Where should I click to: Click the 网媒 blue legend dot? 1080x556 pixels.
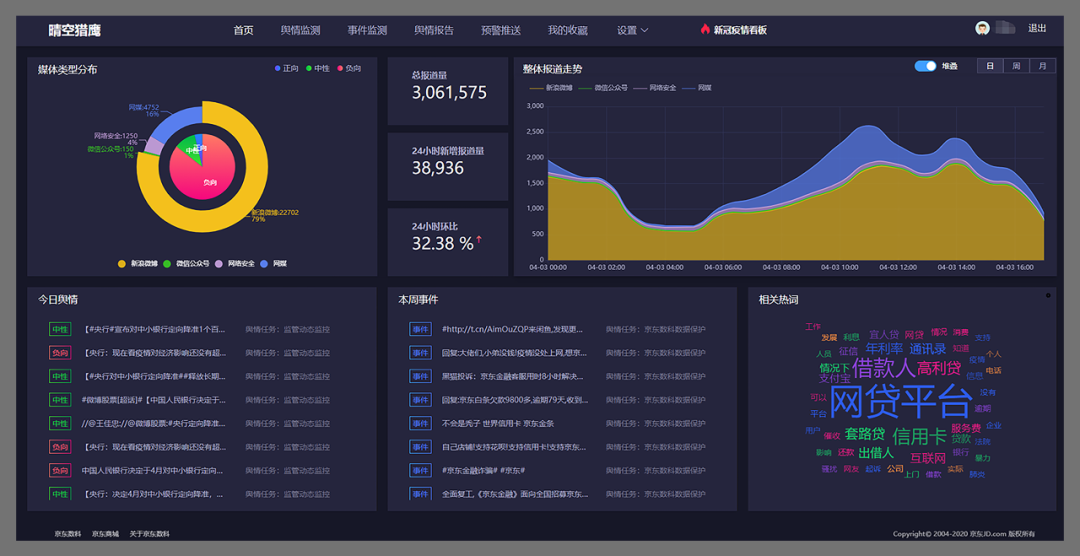264,263
